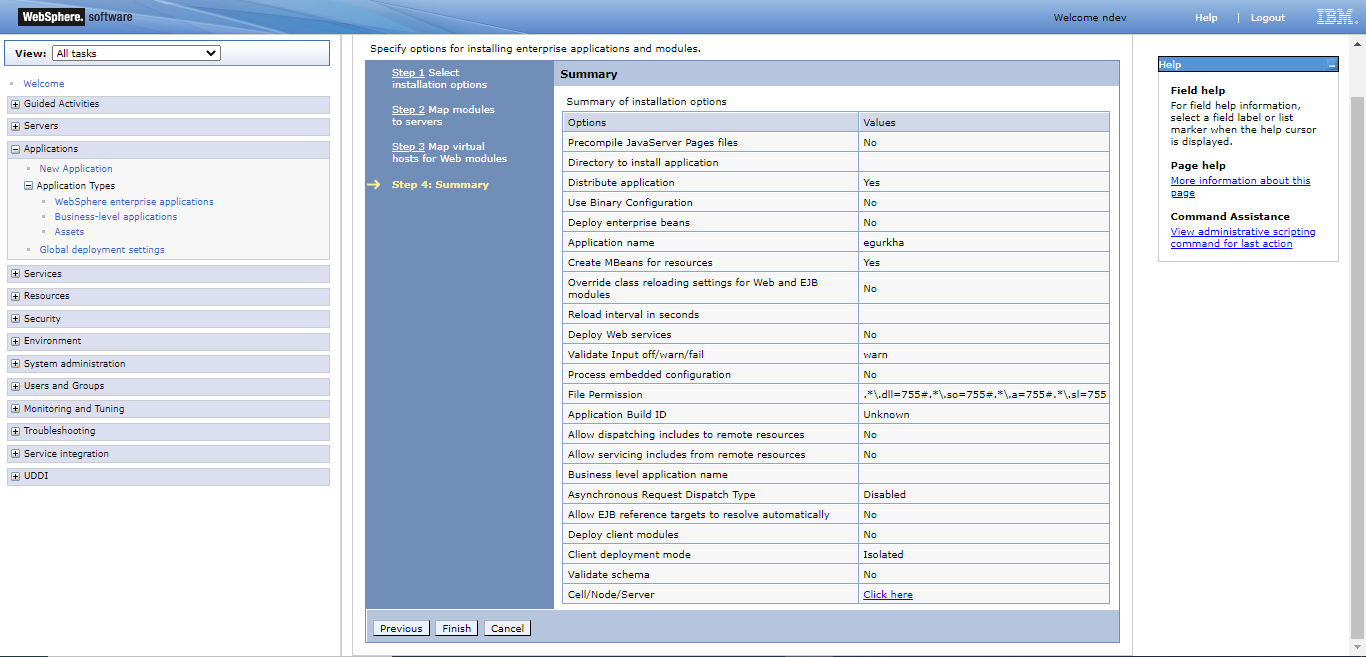Screen dimensions: 1366x657
Task: Click the Cancel button
Action: click(507, 628)
